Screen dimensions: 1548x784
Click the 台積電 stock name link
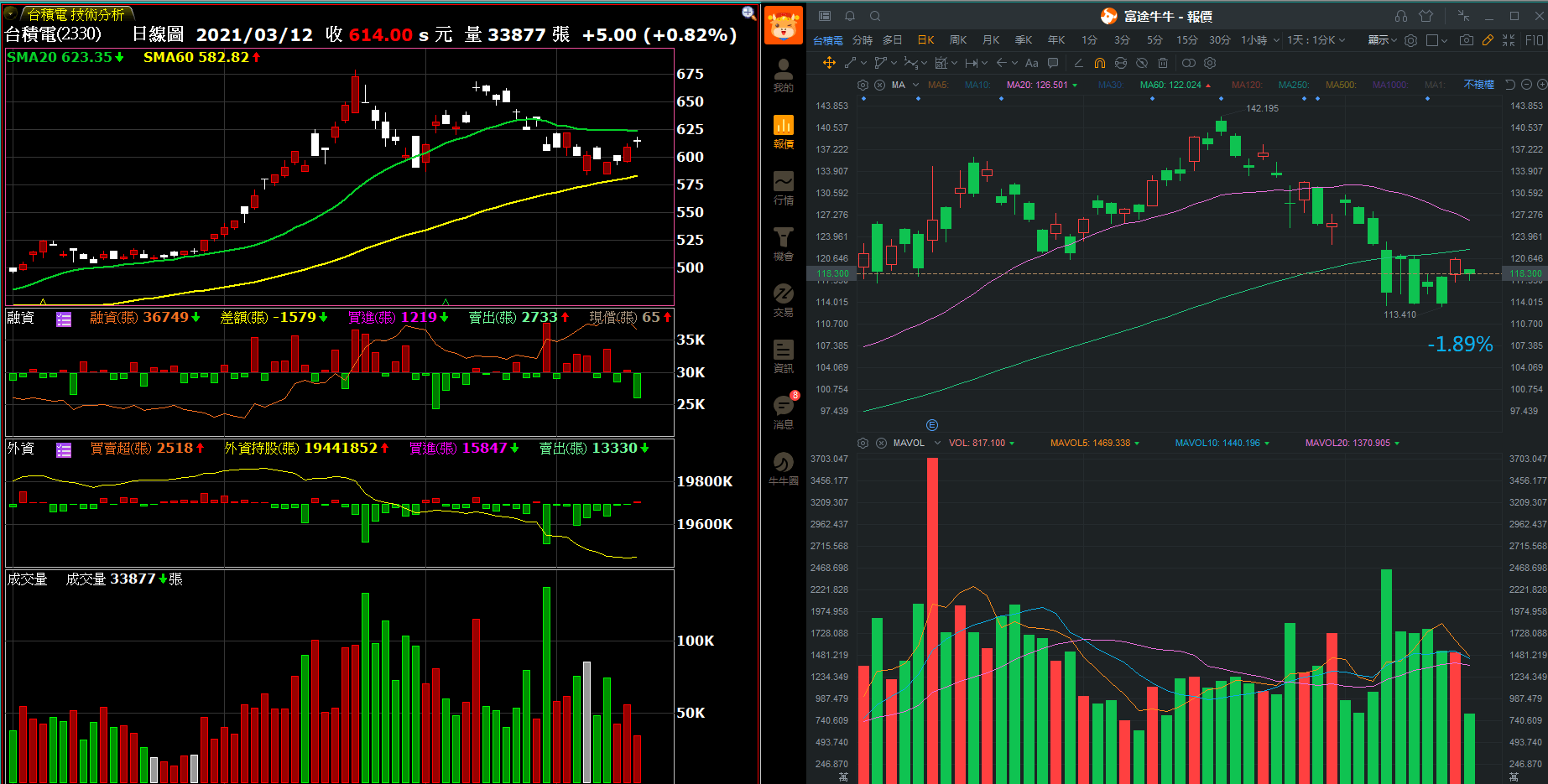coord(827,40)
